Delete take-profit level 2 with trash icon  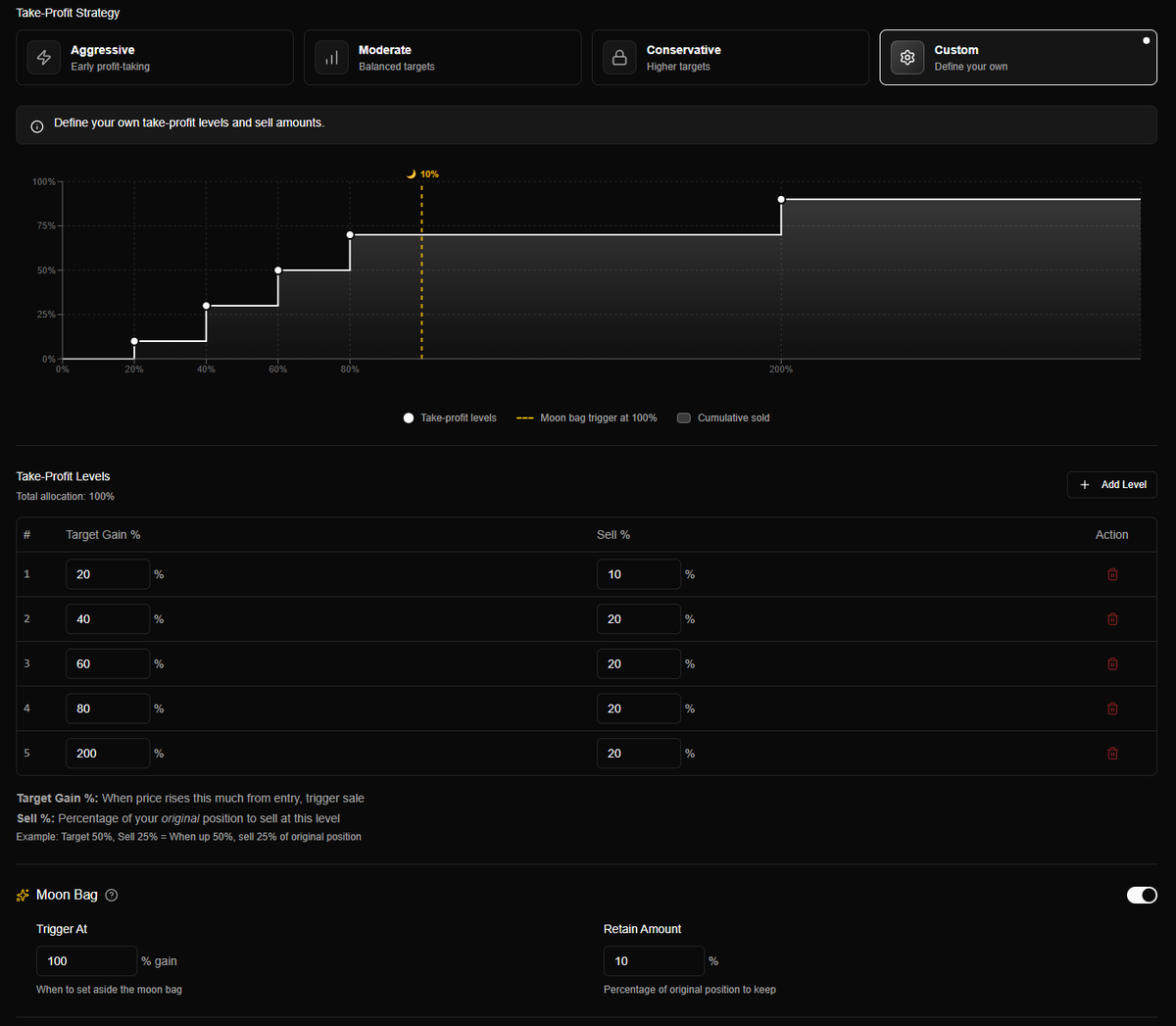coord(1112,619)
